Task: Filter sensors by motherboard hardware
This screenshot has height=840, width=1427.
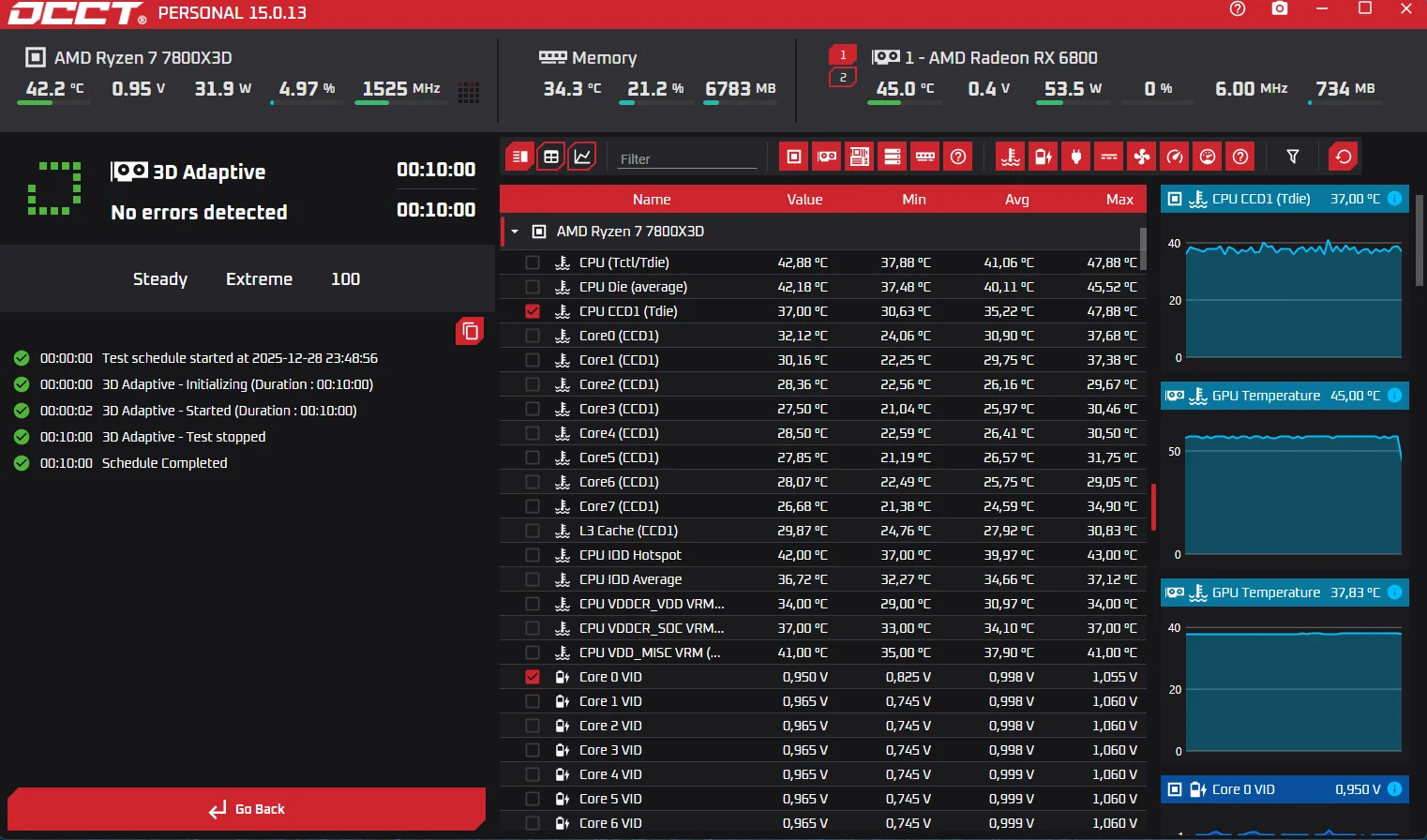Action: pos(860,157)
